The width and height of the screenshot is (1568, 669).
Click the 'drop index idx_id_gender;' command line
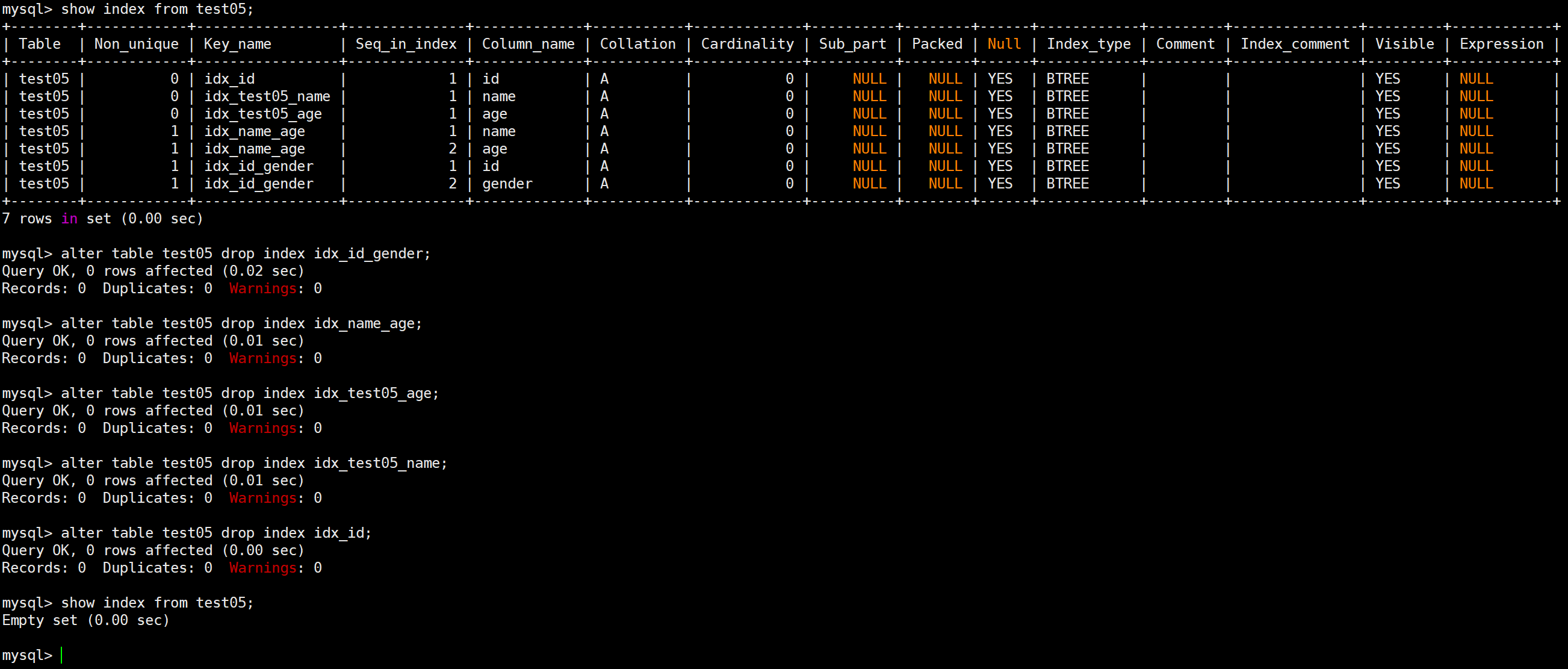246,254
